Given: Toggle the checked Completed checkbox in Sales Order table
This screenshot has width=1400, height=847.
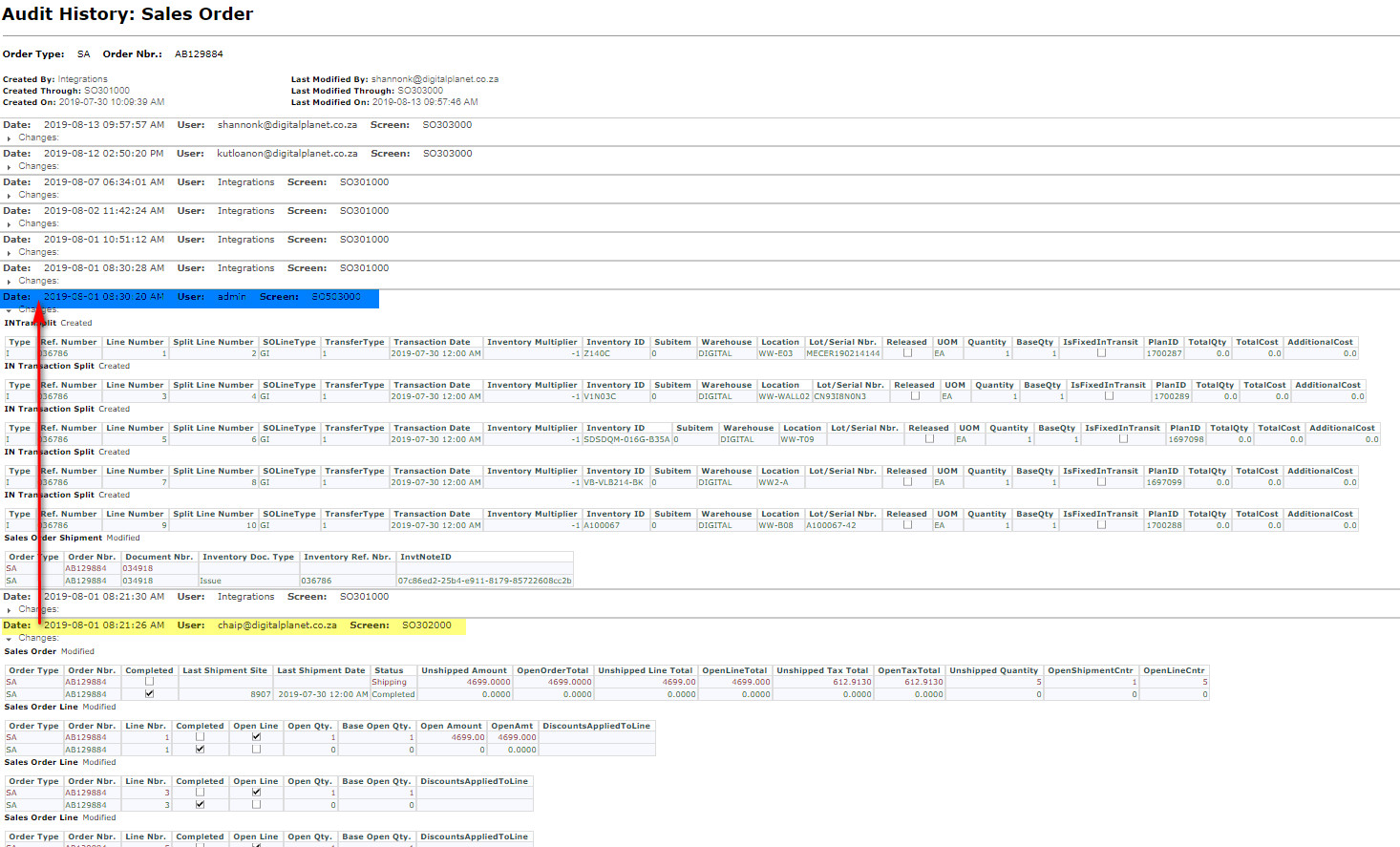Looking at the screenshot, I should 149,694.
